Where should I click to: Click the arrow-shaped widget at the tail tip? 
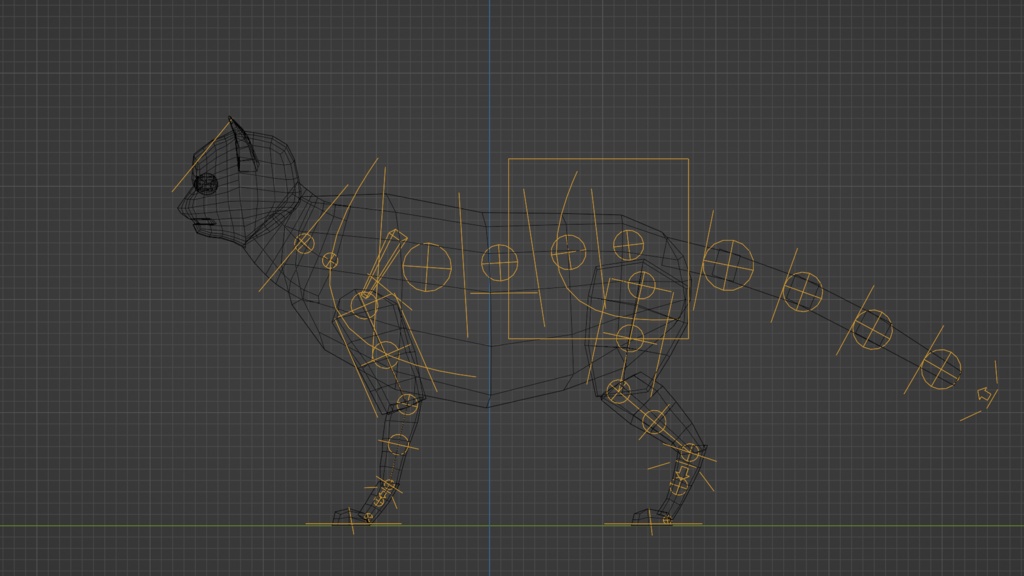(981, 392)
